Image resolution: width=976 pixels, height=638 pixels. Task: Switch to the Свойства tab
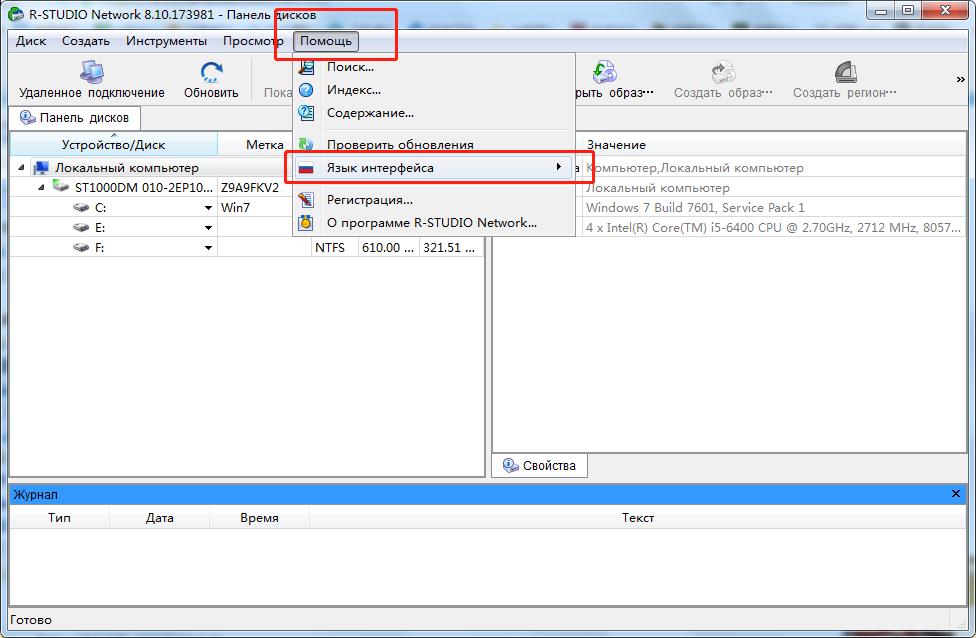[540, 466]
